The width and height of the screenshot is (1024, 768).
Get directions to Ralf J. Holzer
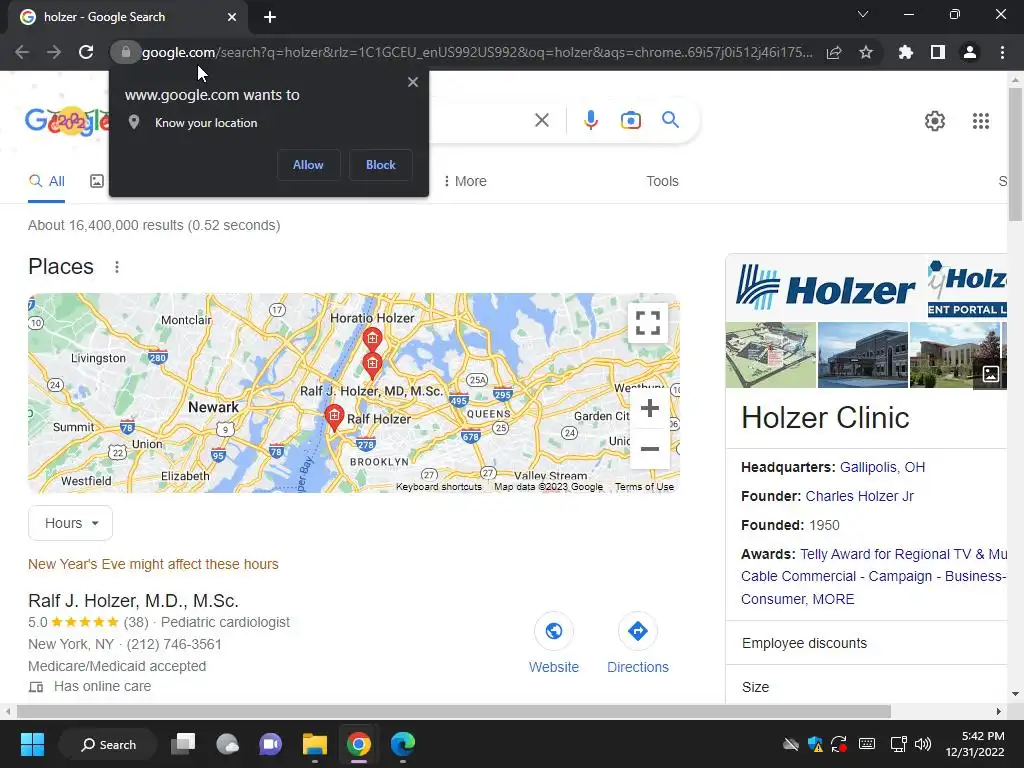[x=637, y=643]
